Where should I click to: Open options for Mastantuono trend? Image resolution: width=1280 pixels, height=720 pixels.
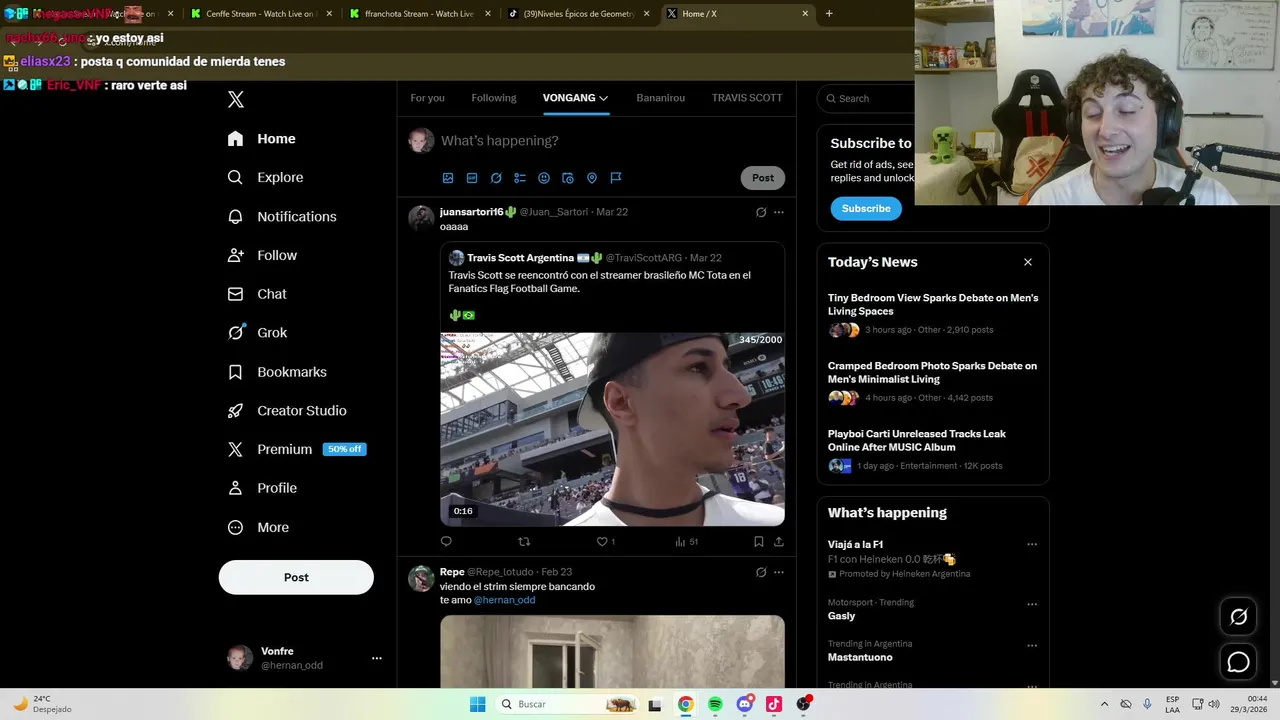tap(1032, 645)
